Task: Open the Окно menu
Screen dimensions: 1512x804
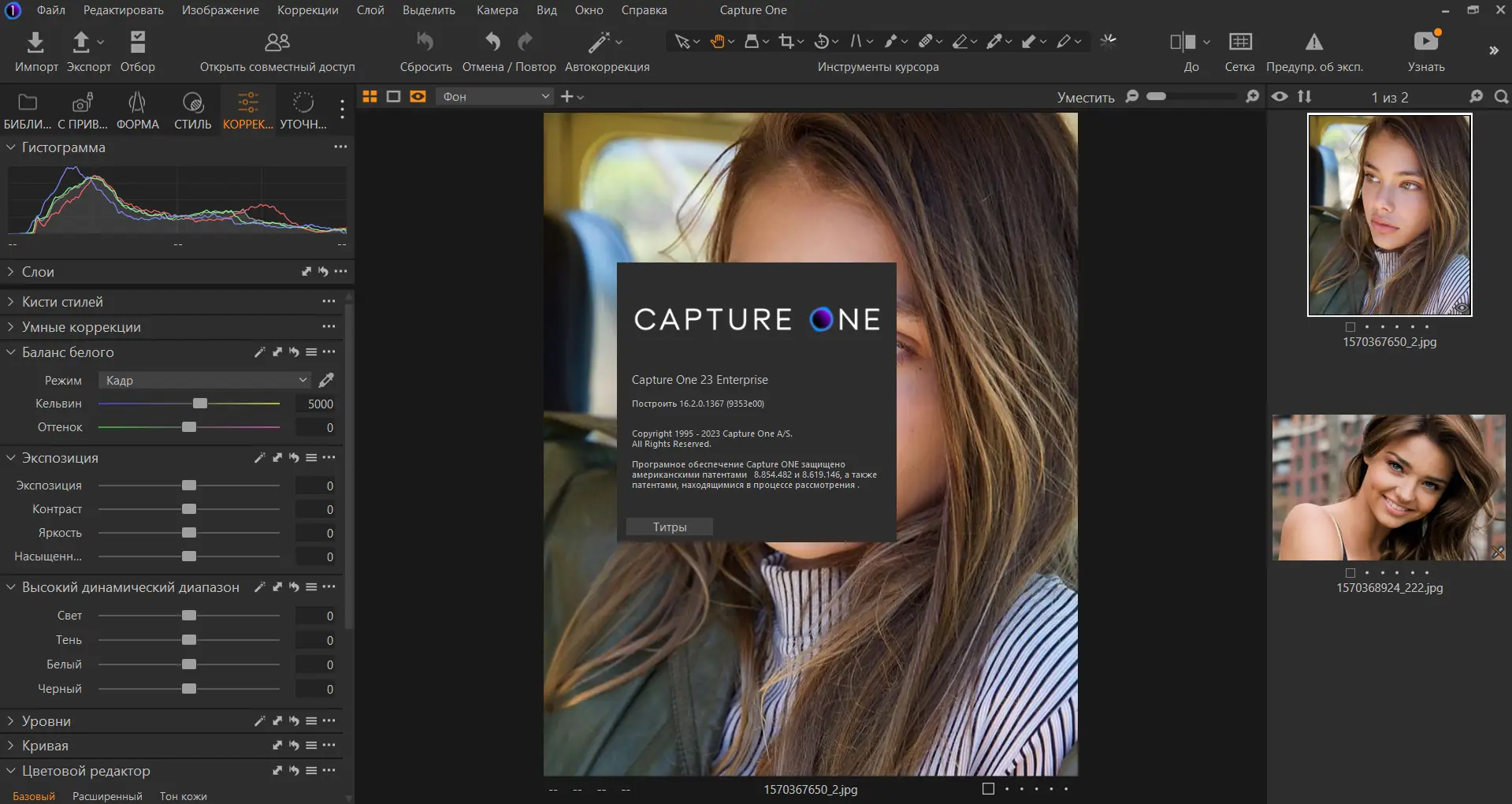Action: [589, 10]
